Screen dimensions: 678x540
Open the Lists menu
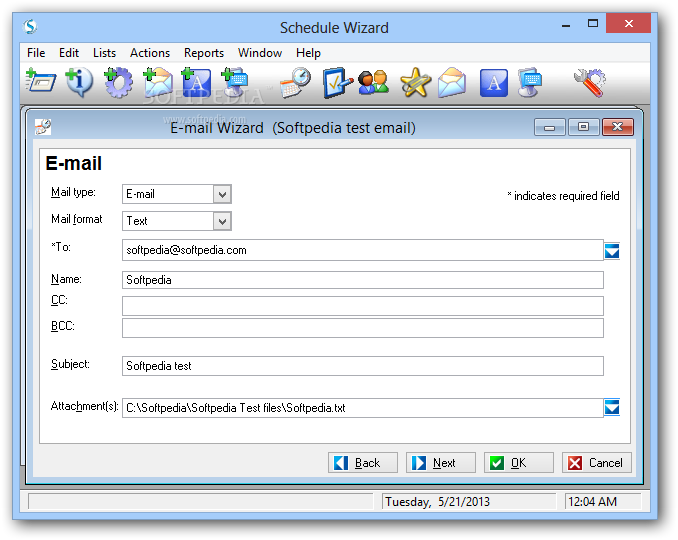[104, 53]
